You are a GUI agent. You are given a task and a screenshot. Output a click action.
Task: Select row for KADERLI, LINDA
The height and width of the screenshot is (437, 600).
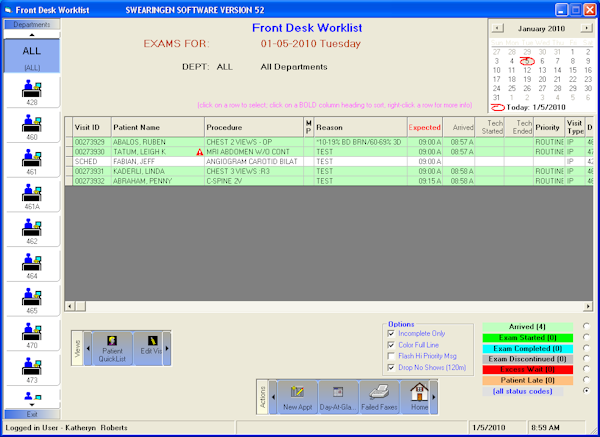[329, 171]
